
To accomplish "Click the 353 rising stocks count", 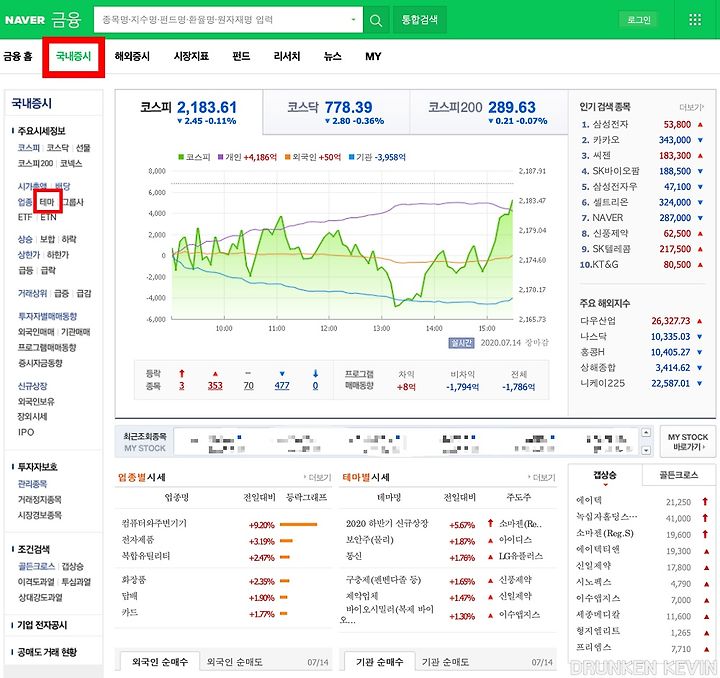I will (215, 386).
